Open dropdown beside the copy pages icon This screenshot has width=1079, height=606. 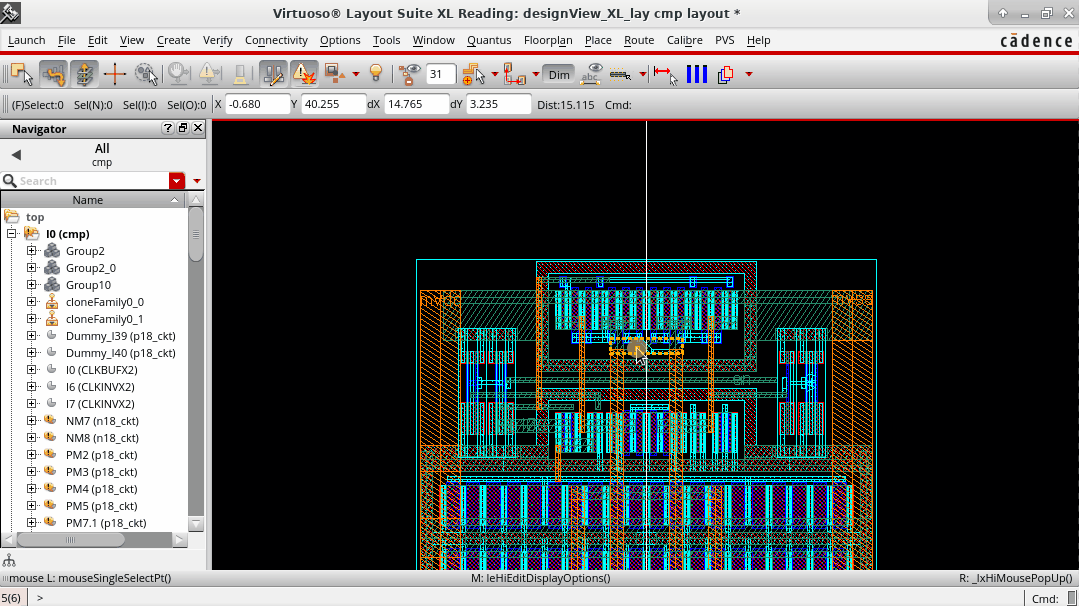[749, 74]
